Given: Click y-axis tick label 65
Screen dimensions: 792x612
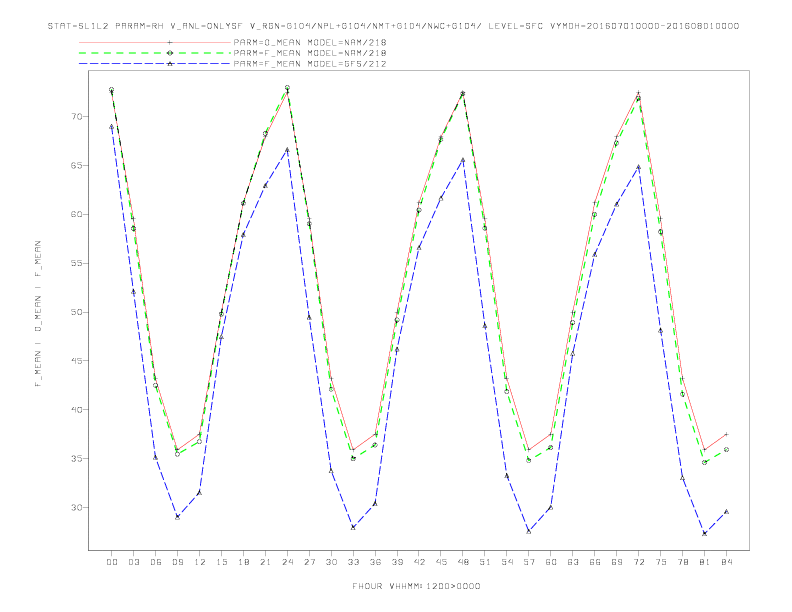Looking at the screenshot, I should 76,166.
